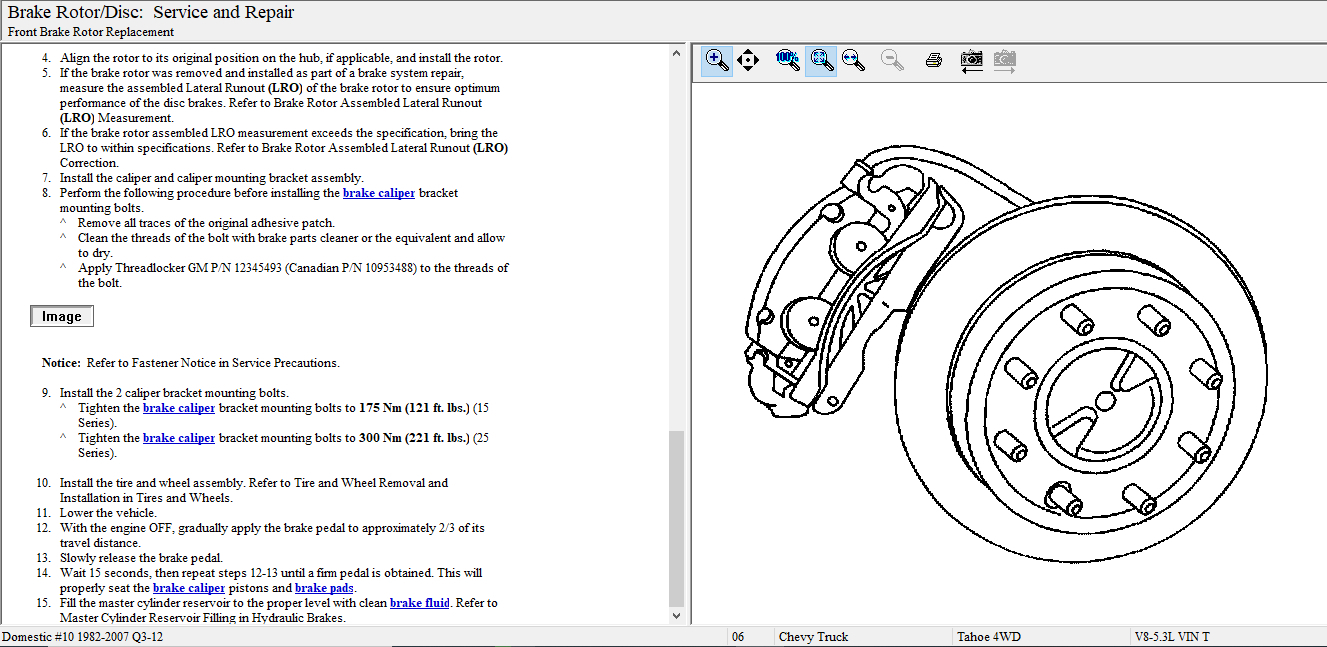The width and height of the screenshot is (1327, 647).
Task: Select the pan arrows tool
Action: (x=748, y=61)
